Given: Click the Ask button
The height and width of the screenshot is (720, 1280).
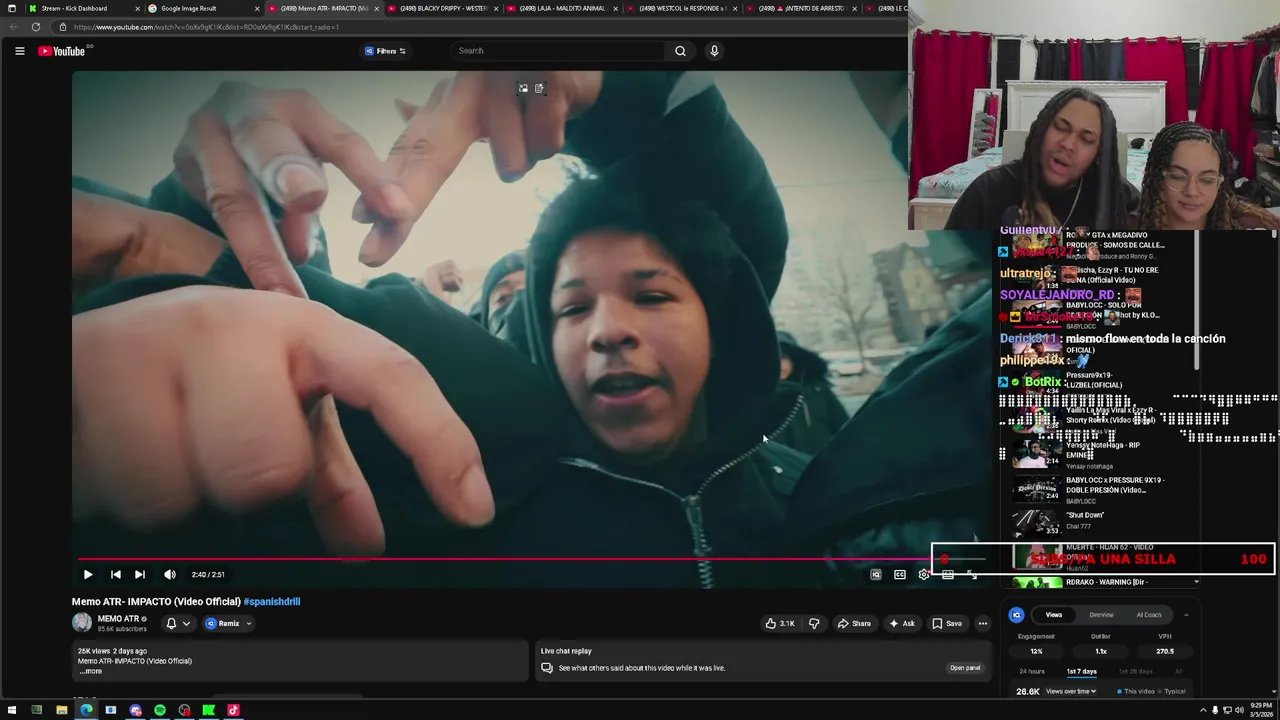Looking at the screenshot, I should (902, 623).
